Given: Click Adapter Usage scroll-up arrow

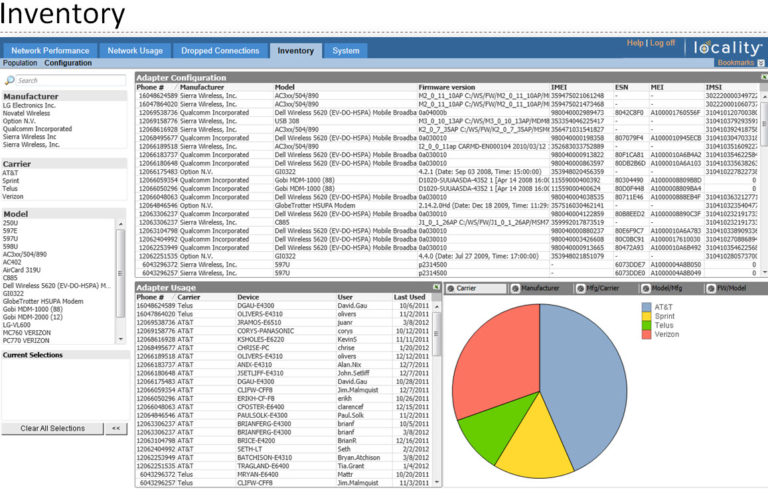Looking at the screenshot, I should [x=437, y=306].
